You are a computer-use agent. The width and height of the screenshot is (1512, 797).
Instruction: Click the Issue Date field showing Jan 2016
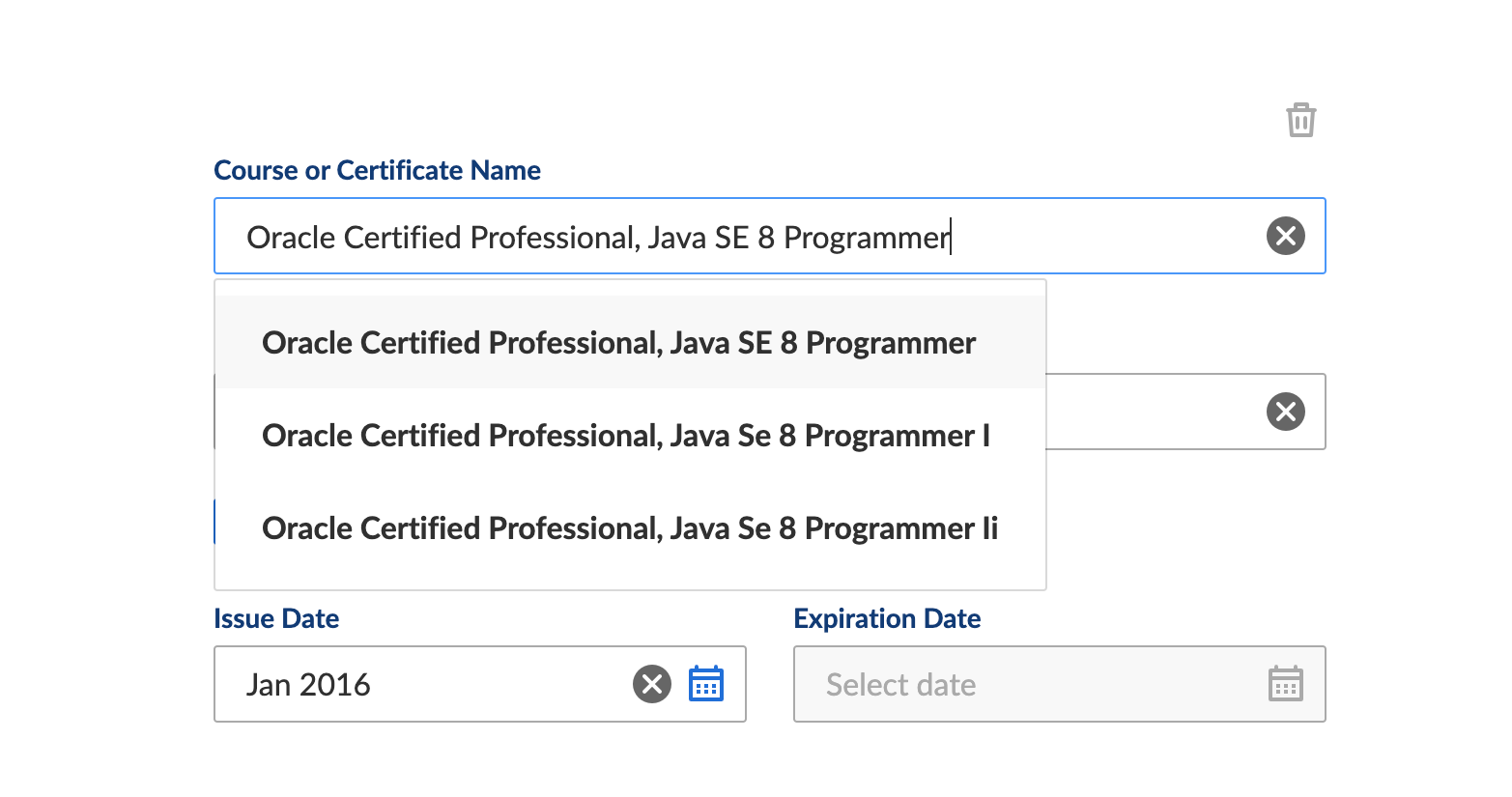coord(480,684)
